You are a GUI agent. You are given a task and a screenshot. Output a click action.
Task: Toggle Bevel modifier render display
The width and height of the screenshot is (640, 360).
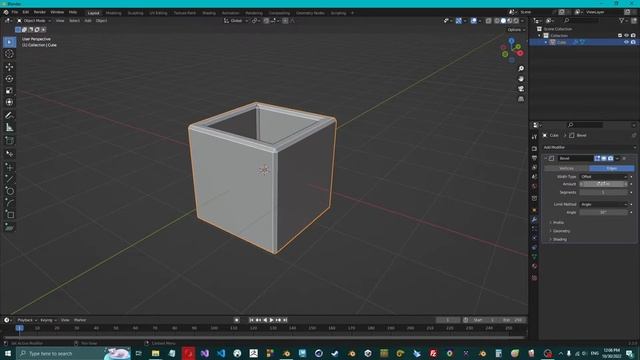[610, 158]
